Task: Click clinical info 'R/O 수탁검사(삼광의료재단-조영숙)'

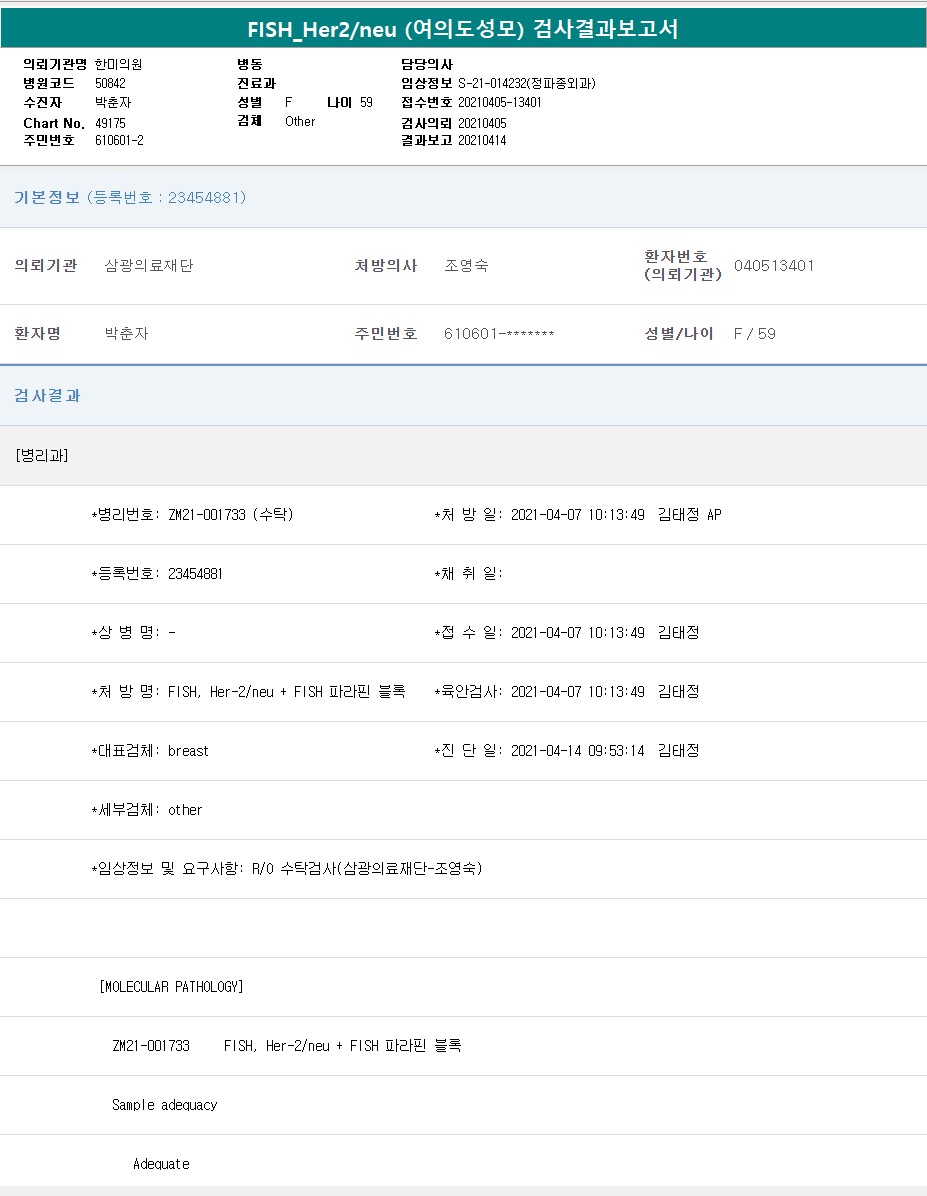Action: click(367, 869)
